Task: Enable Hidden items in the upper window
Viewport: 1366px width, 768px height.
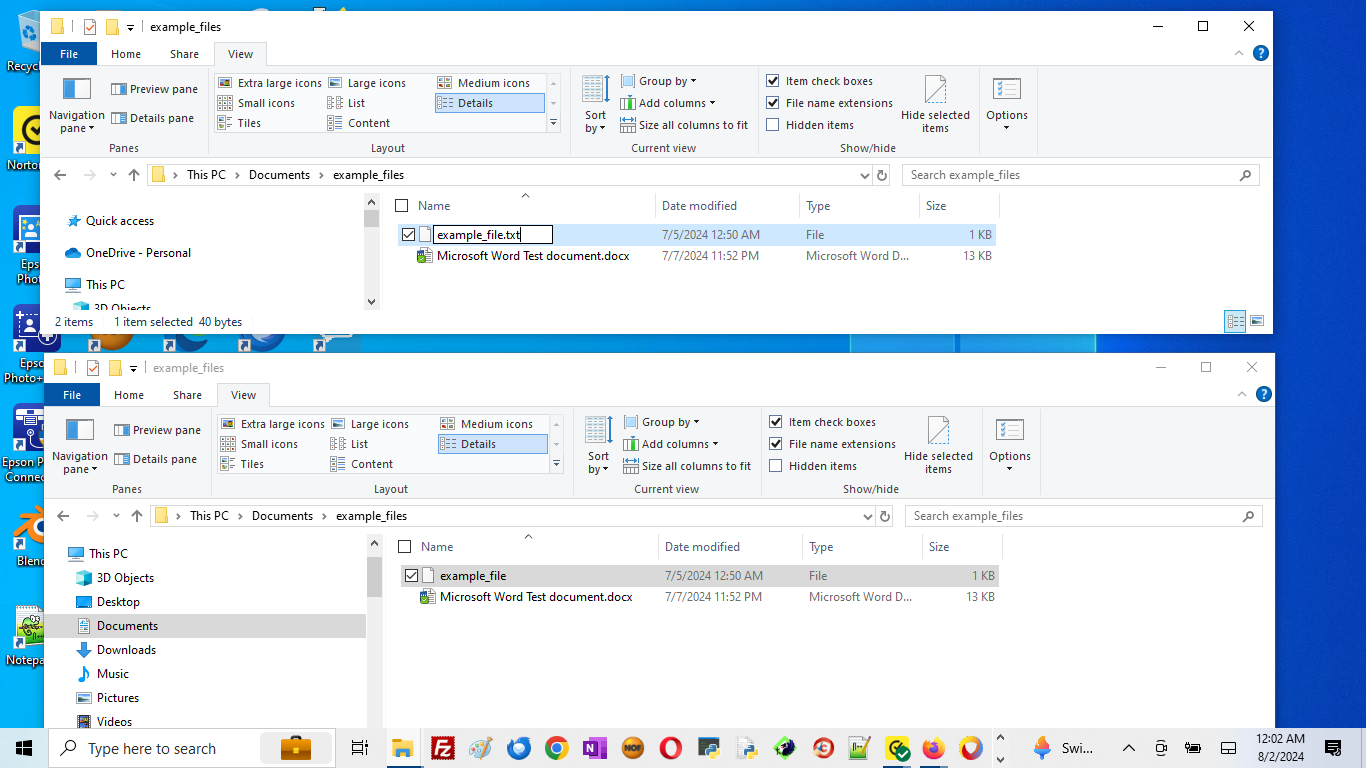Action: (773, 125)
